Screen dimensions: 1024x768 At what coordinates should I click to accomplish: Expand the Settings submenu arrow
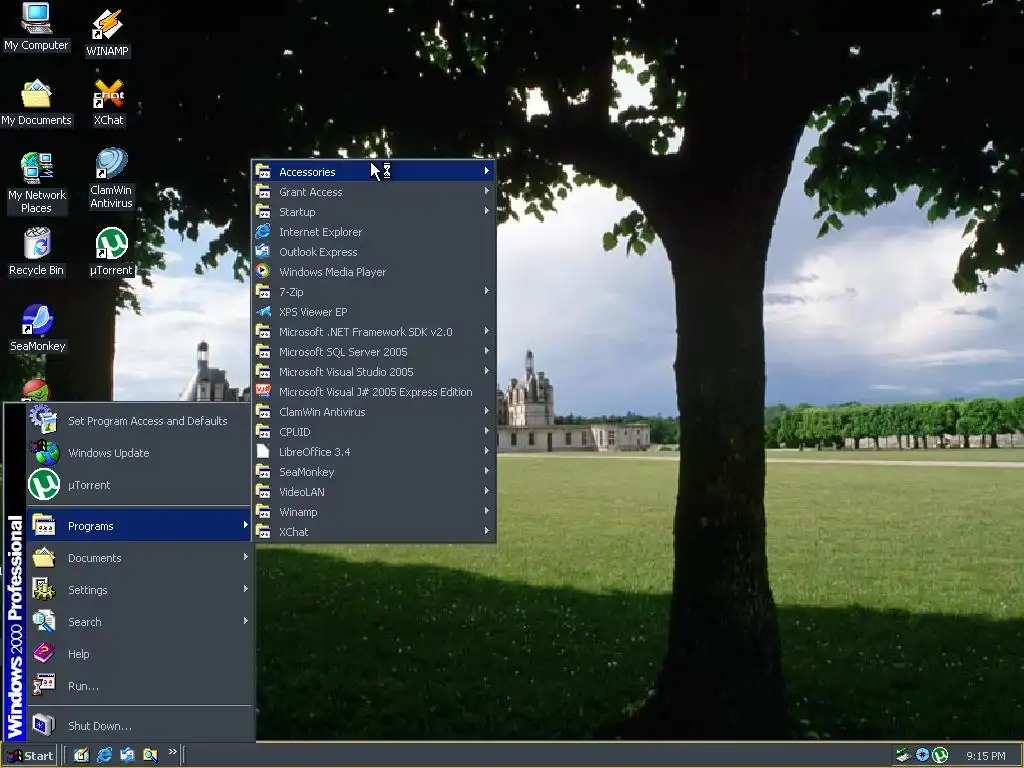(246, 589)
